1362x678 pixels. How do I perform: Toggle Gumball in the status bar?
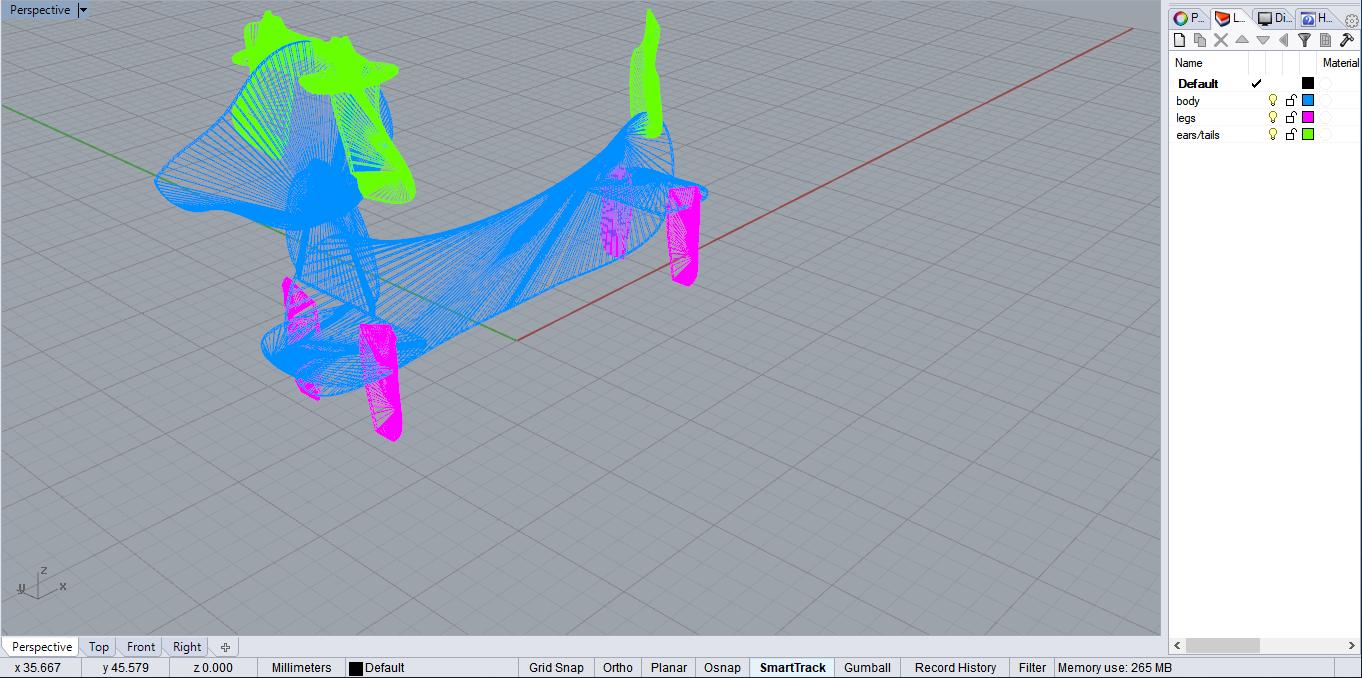pyautogui.click(x=867, y=668)
